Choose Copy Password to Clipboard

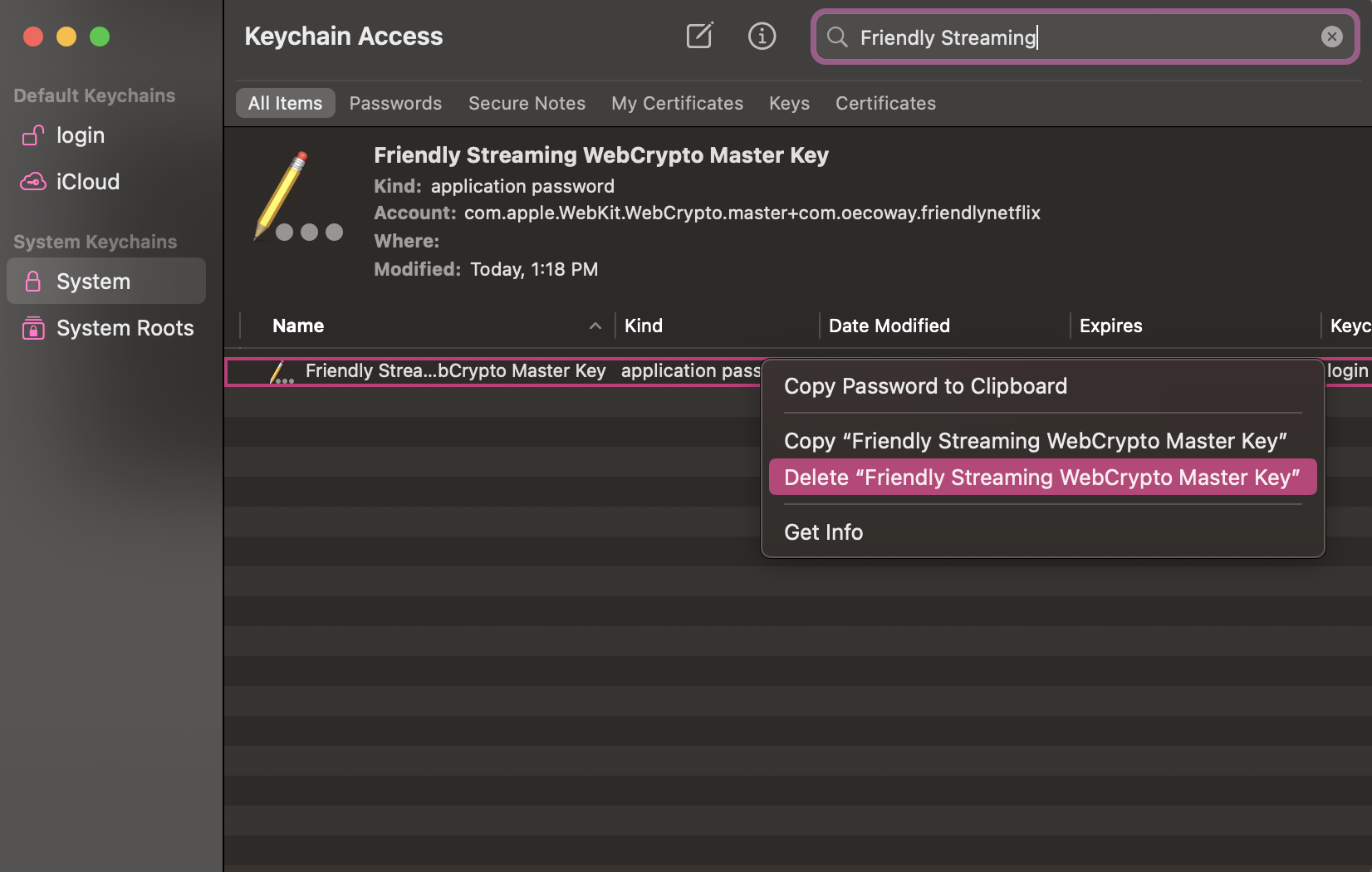coord(1043,386)
